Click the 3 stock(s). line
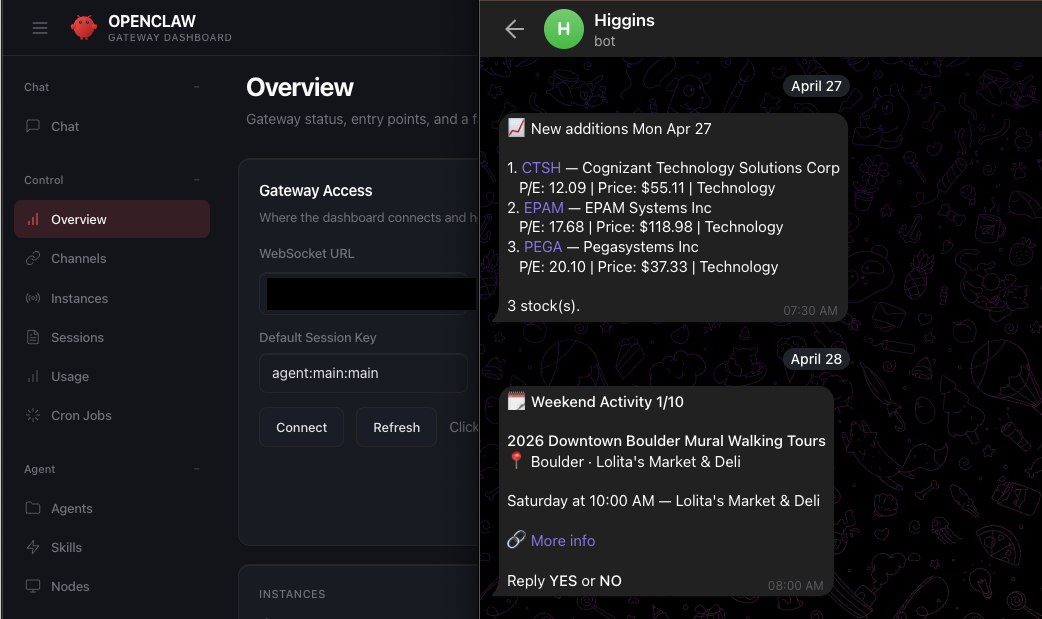 click(x=544, y=306)
